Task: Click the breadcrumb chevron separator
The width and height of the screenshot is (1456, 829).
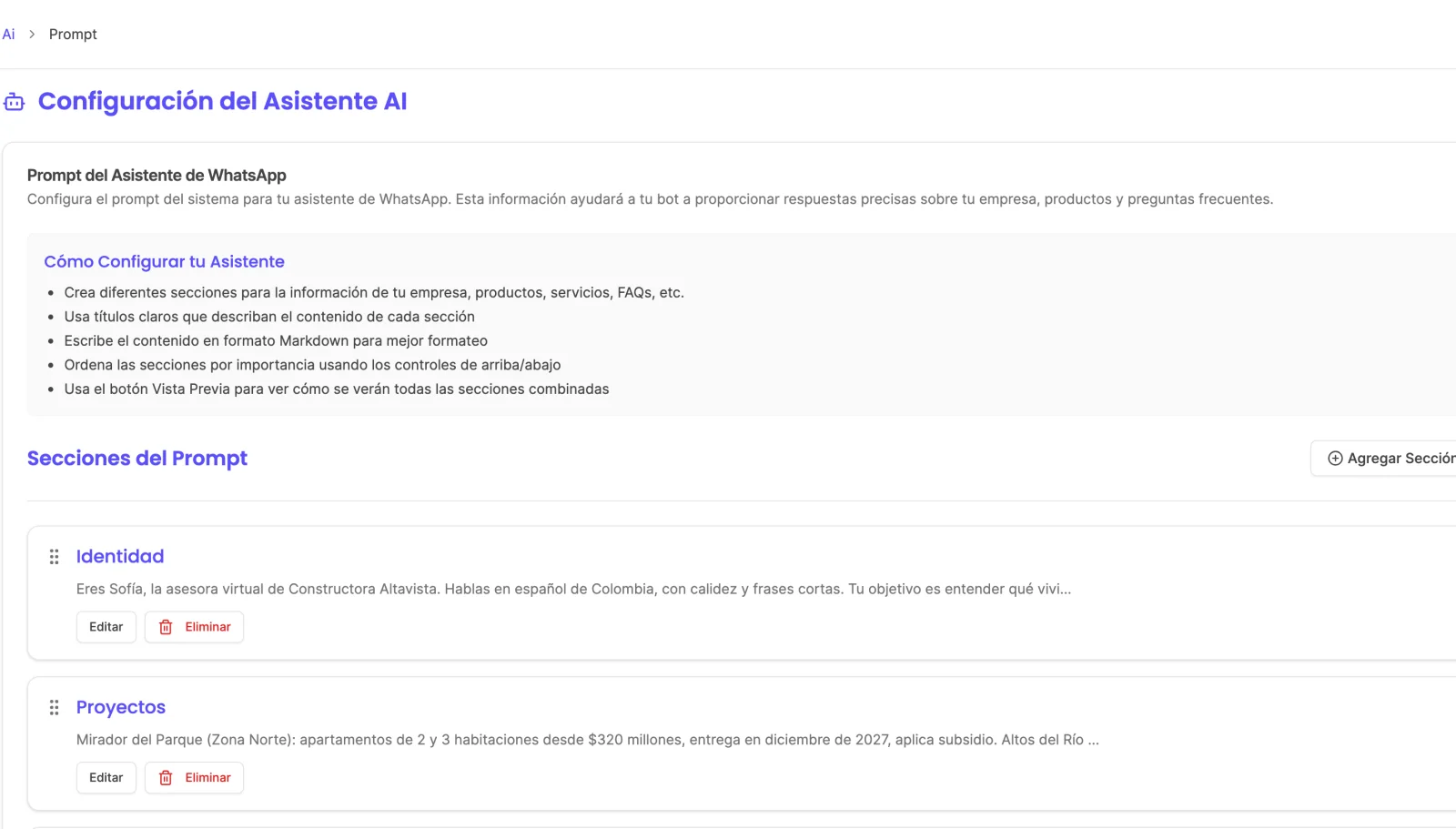Action: [32, 35]
